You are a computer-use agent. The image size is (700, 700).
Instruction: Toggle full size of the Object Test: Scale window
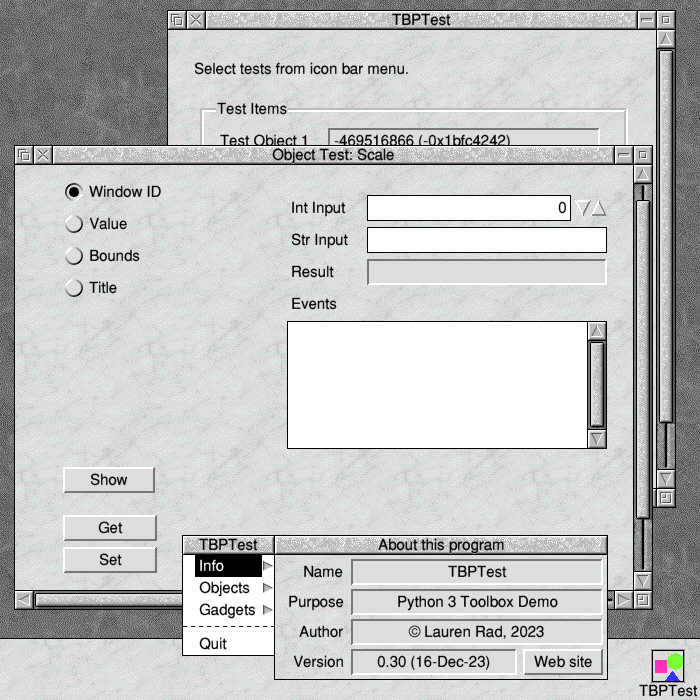click(643, 155)
